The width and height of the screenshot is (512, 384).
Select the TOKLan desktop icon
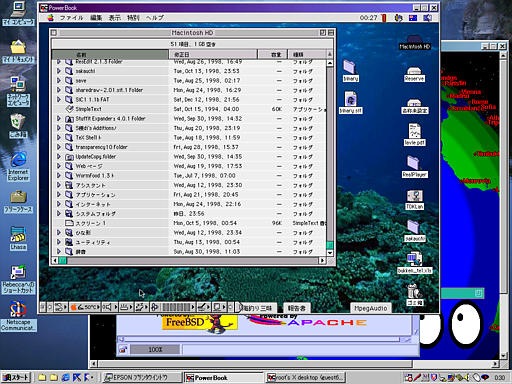(414, 200)
